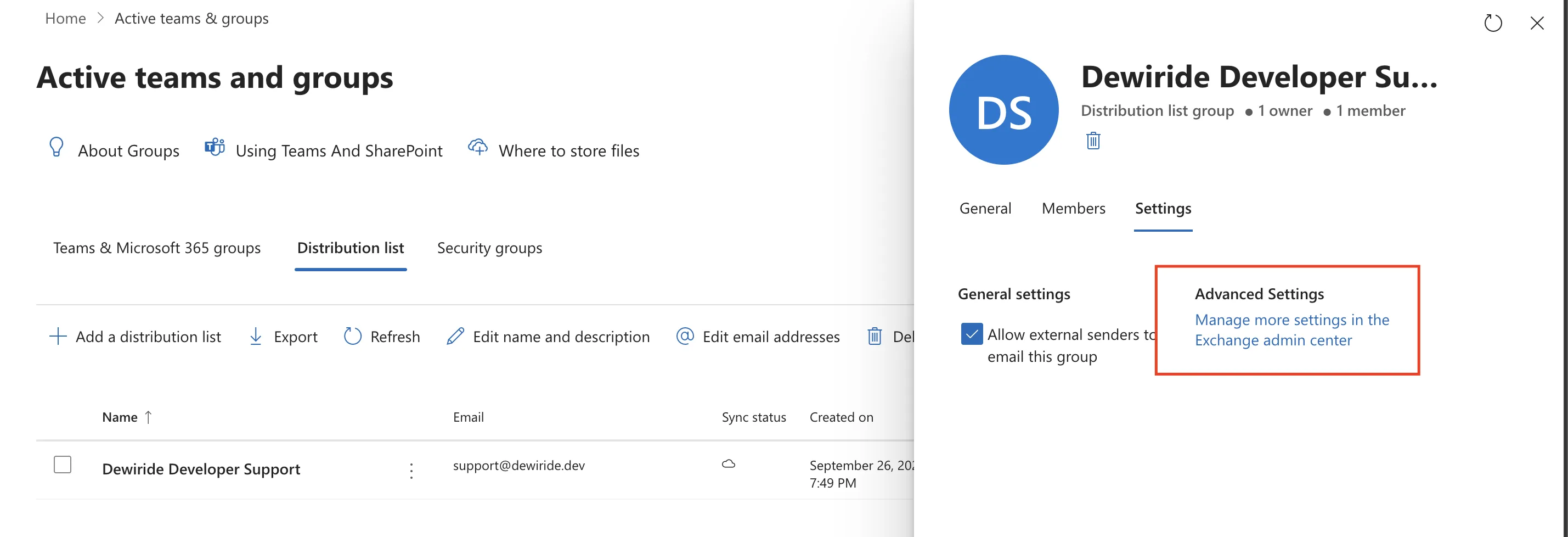
Task: Click the refresh icon in details panel
Action: pos(1492,23)
